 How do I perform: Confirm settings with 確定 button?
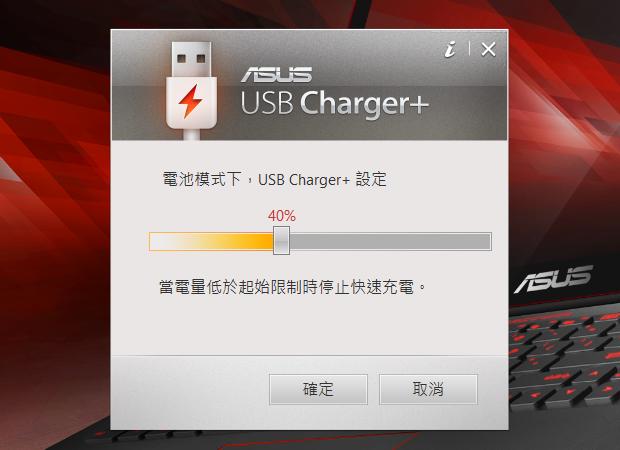click(x=318, y=389)
